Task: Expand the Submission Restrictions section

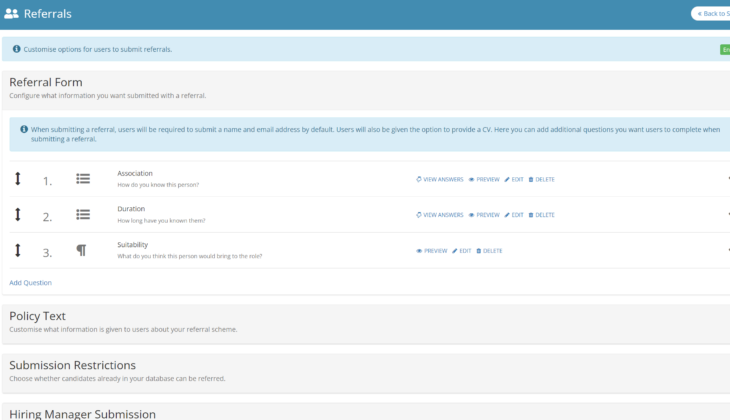Action: tap(72, 365)
